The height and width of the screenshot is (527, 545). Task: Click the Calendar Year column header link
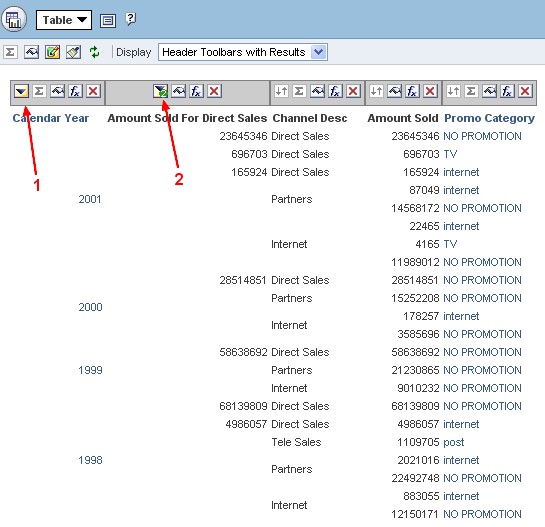pyautogui.click(x=51, y=118)
